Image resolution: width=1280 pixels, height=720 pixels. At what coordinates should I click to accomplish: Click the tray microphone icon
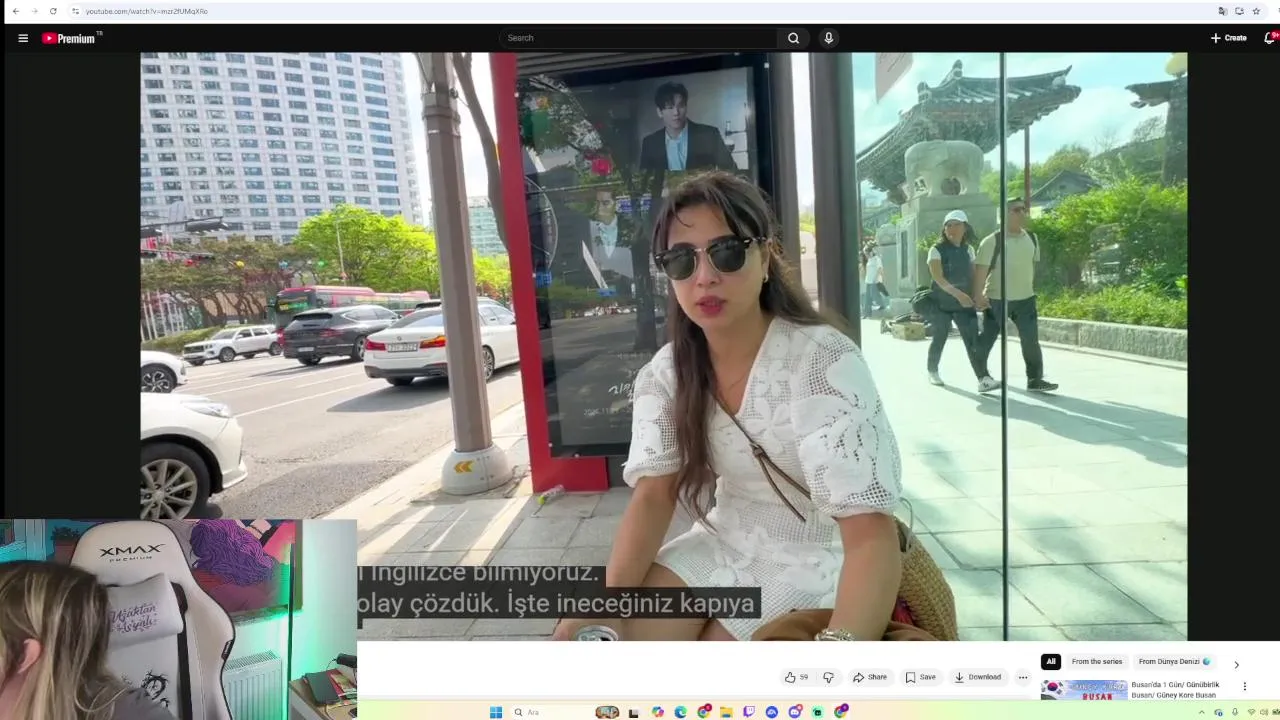(x=1235, y=712)
